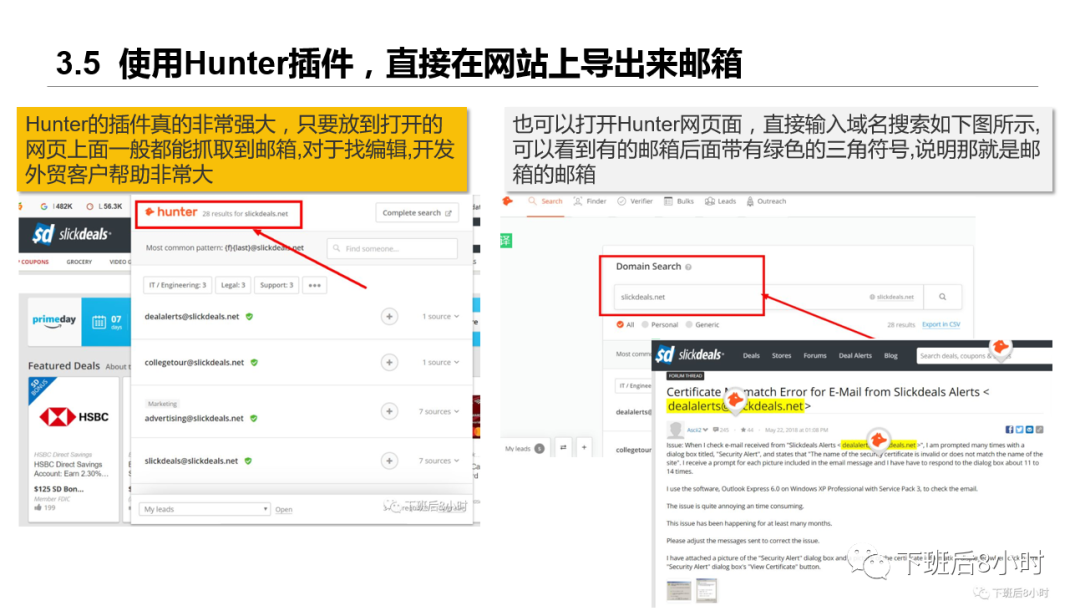Click the Facebook share icon on the forum thread
Screen dimensions: 1080x611
pyautogui.click(x=1008, y=427)
